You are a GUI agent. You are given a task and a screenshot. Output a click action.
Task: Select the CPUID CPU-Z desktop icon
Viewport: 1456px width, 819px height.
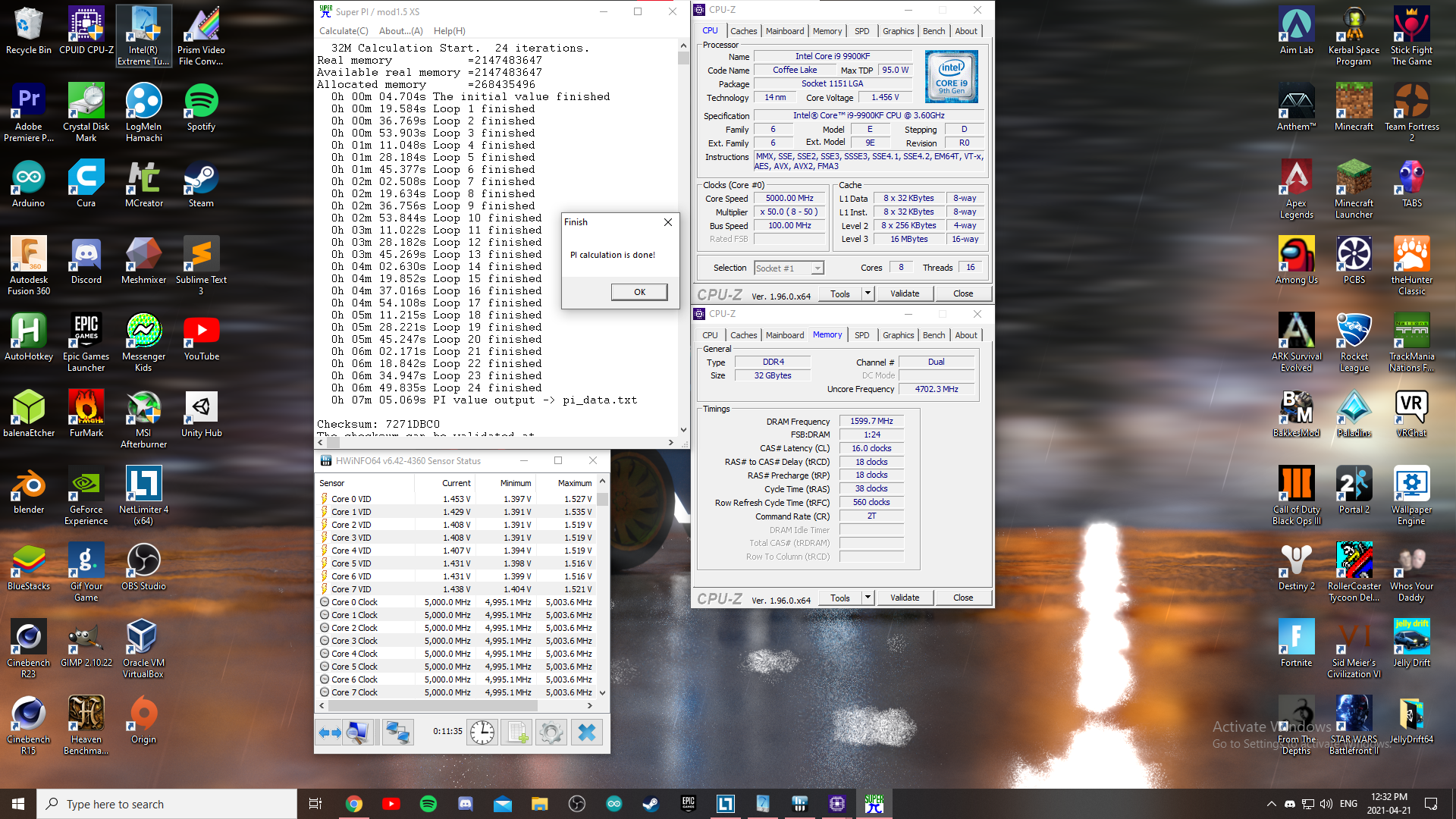pyautogui.click(x=86, y=32)
